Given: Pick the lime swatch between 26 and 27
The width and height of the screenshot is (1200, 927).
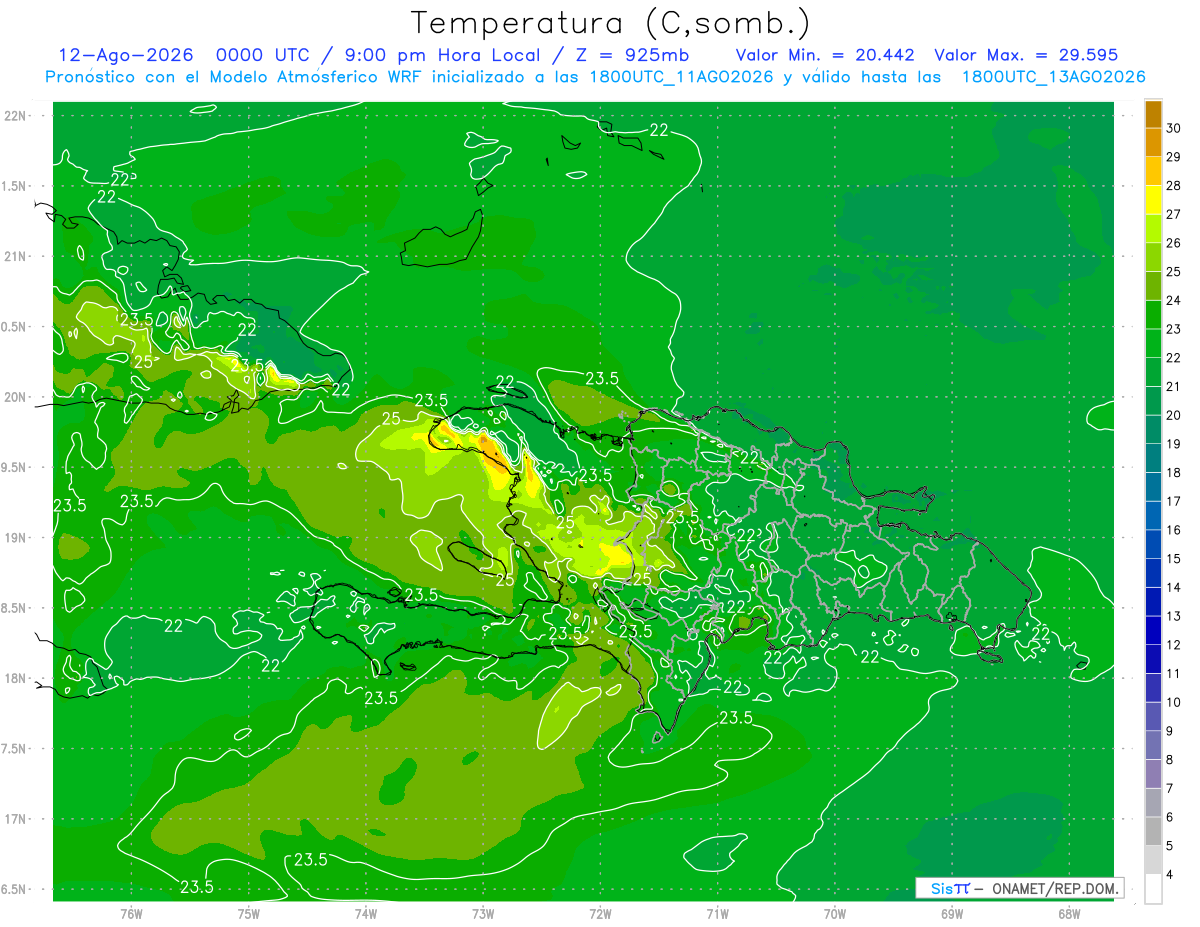Looking at the screenshot, I should tap(1153, 230).
